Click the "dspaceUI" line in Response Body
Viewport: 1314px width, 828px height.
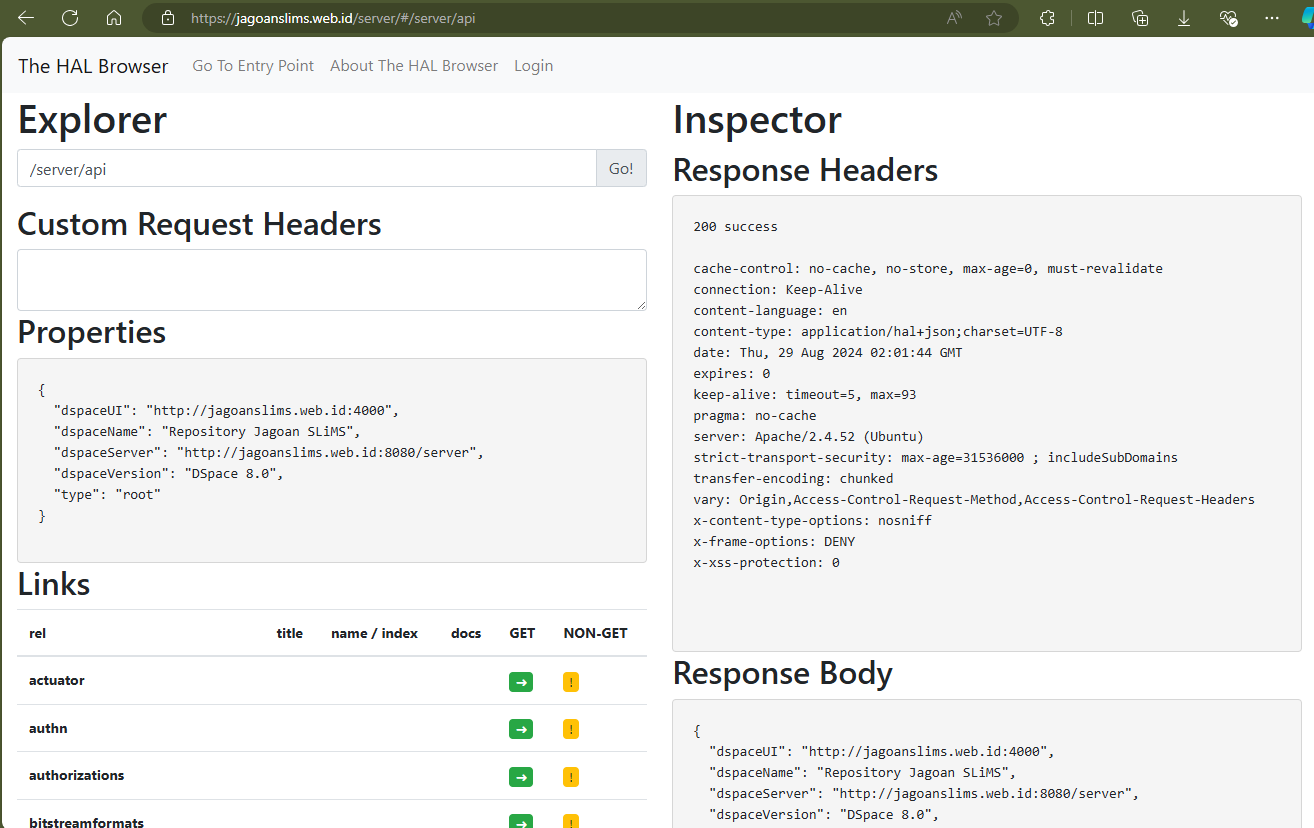882,752
